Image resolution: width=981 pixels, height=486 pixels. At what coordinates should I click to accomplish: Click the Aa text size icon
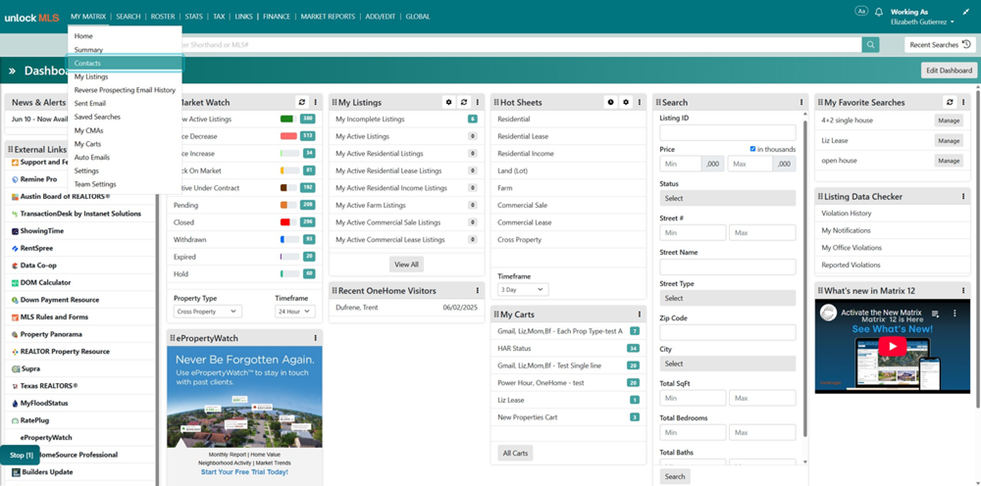(862, 11)
